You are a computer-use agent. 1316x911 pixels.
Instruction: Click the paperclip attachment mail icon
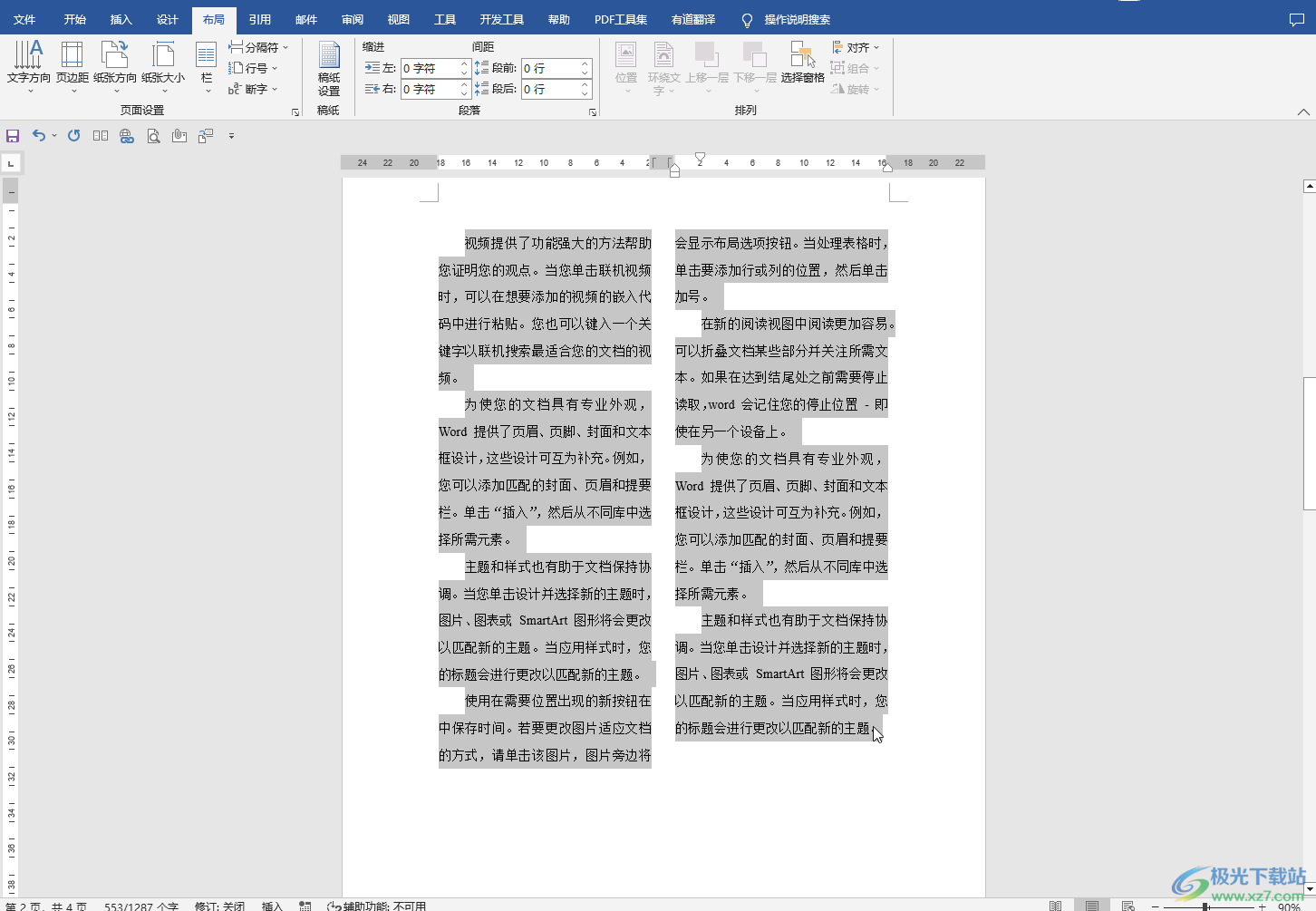coord(179,136)
